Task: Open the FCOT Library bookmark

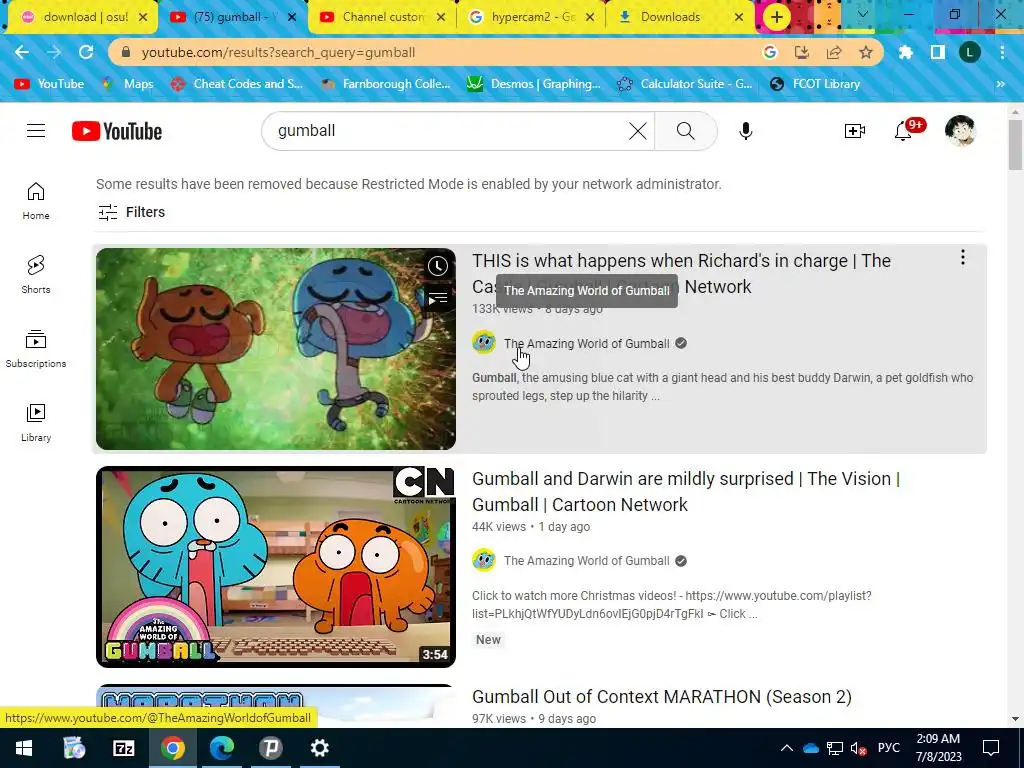Action: tap(815, 84)
